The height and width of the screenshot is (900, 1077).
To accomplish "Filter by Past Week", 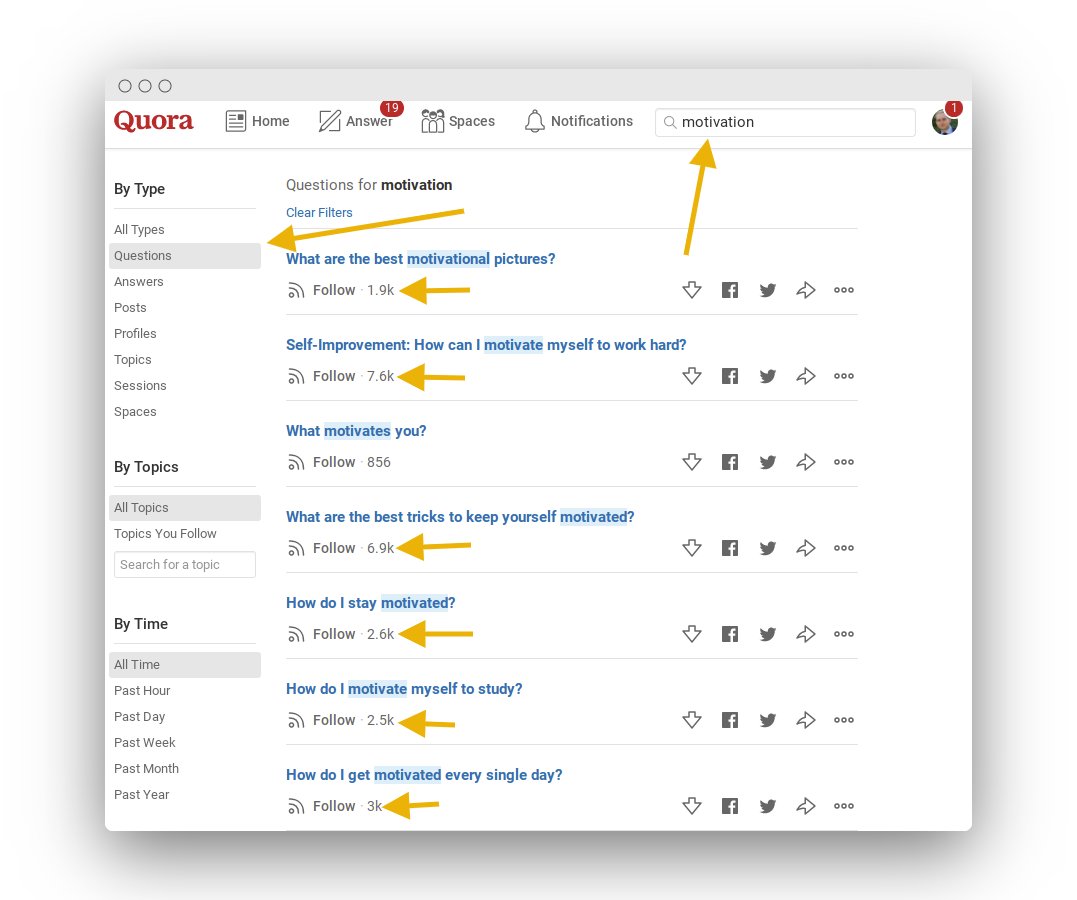I will tap(145, 743).
